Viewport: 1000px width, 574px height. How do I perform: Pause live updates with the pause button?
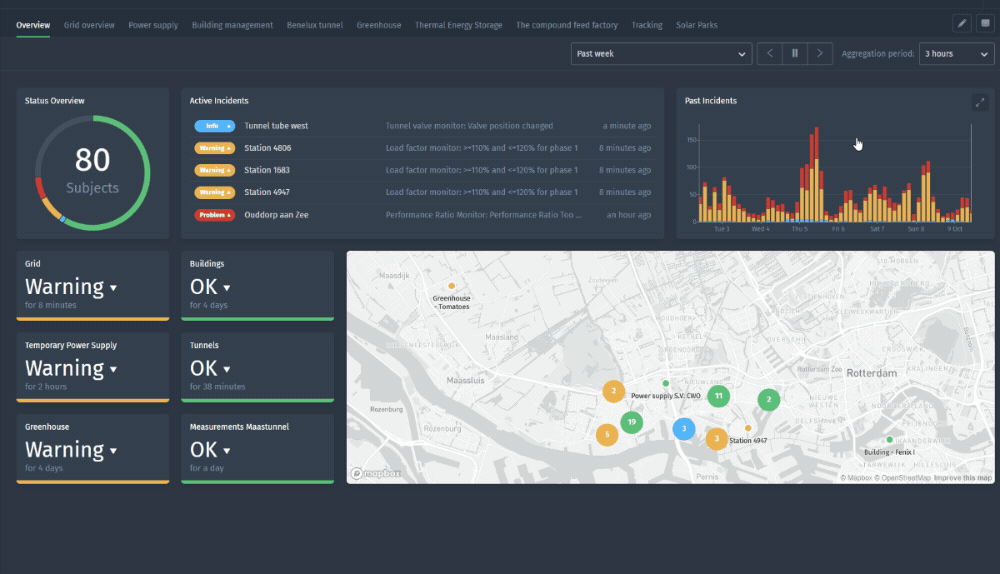click(x=795, y=54)
